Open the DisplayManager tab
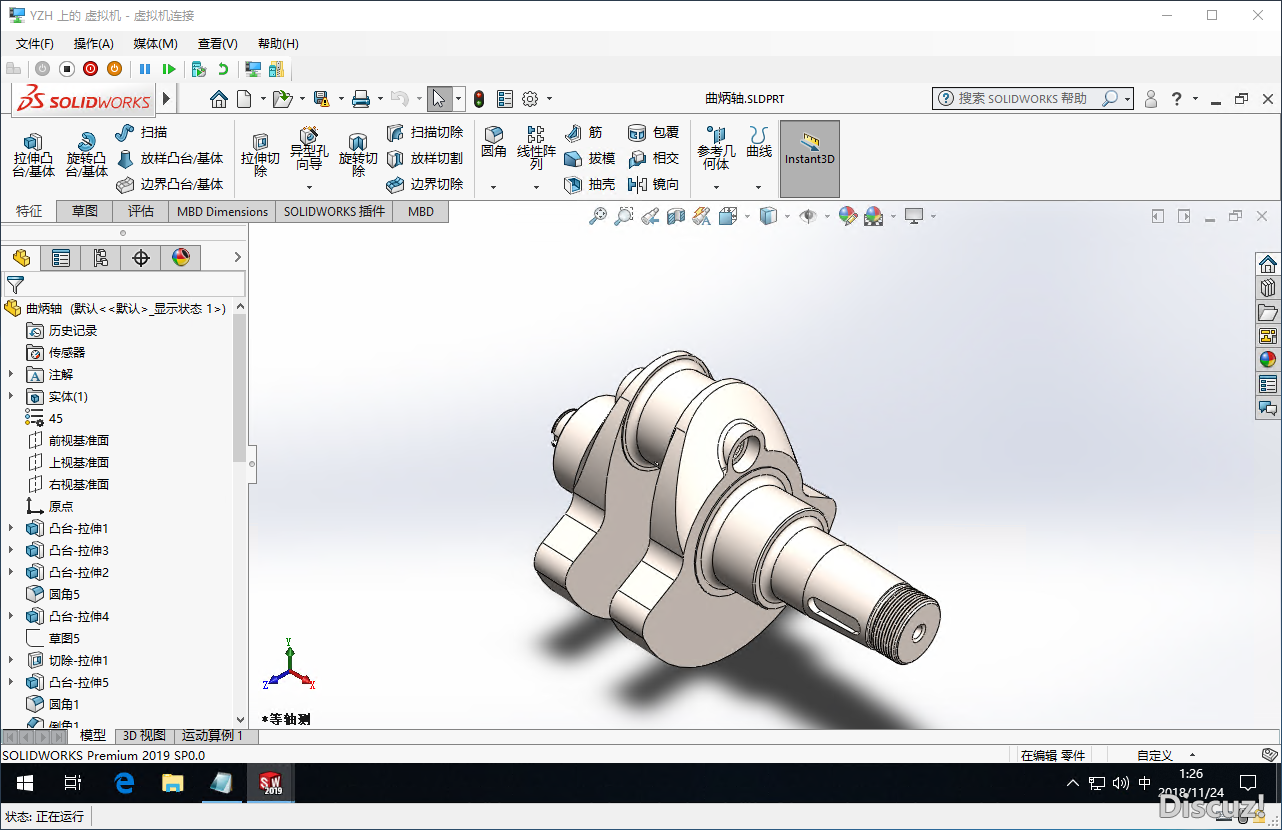The image size is (1282, 830). [x=181, y=258]
